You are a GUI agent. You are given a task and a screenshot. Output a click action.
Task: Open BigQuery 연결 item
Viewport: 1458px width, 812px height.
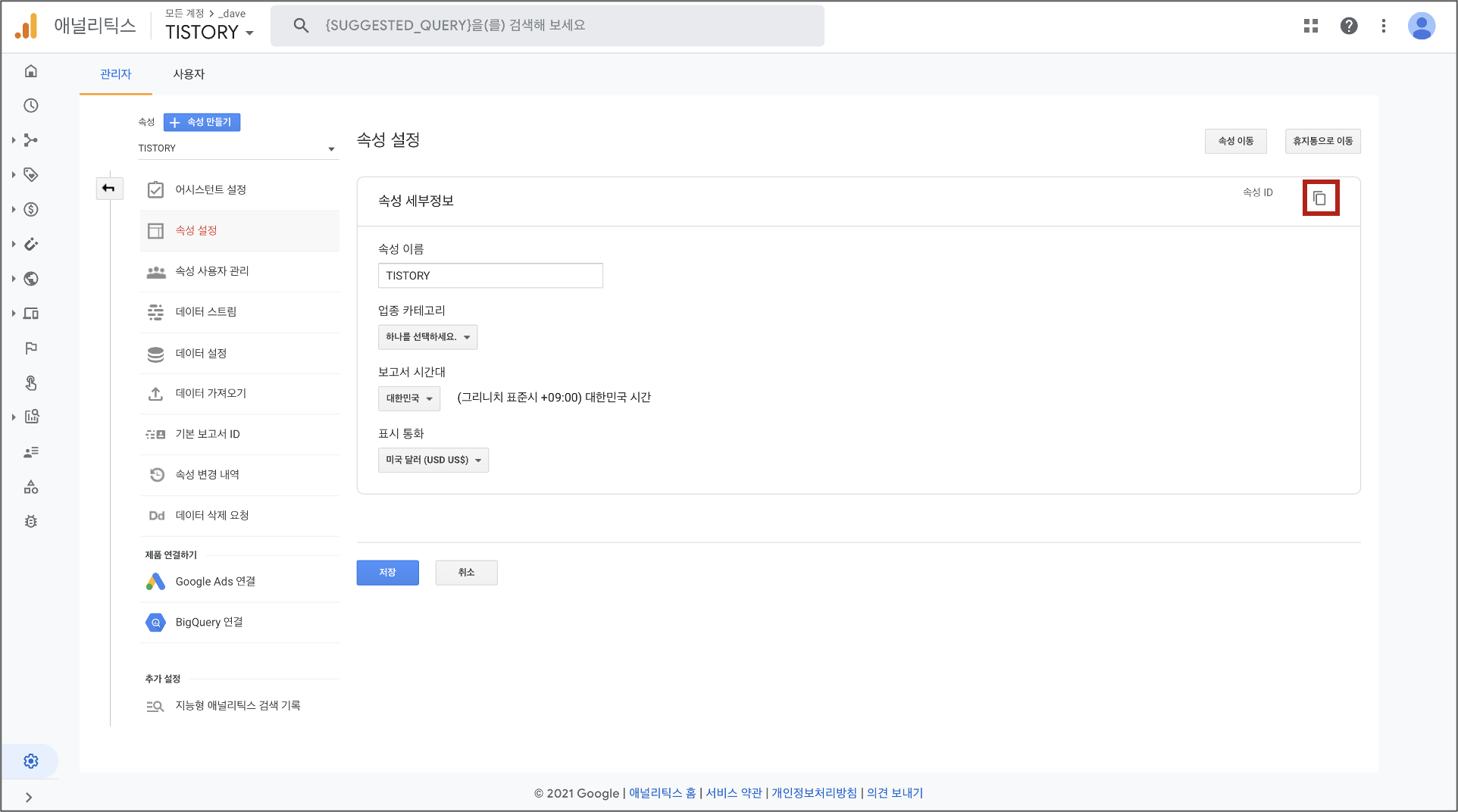tap(239, 623)
